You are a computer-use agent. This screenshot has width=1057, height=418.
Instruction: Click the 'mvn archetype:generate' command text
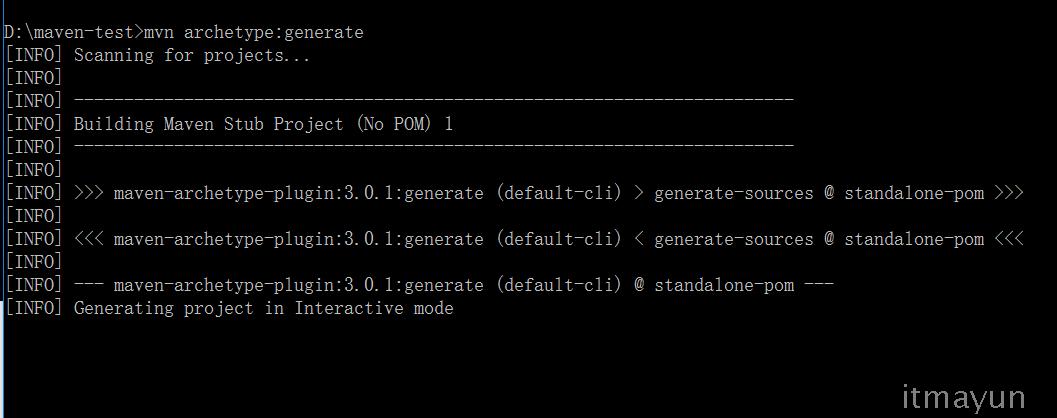[254, 33]
